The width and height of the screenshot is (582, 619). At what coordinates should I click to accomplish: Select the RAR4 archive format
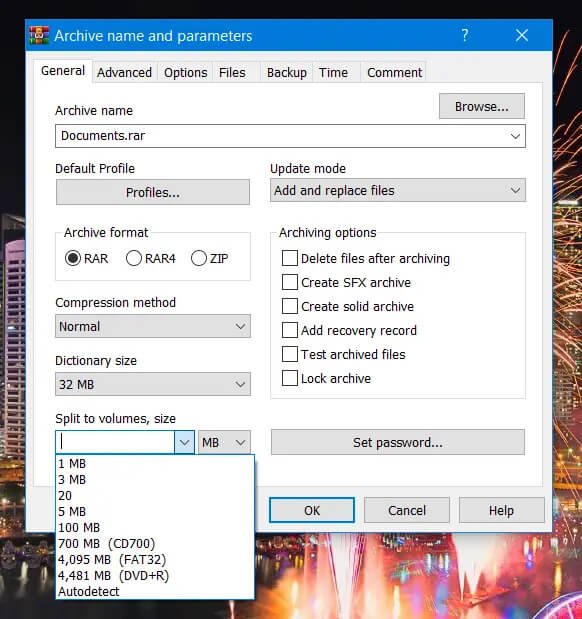[133, 258]
